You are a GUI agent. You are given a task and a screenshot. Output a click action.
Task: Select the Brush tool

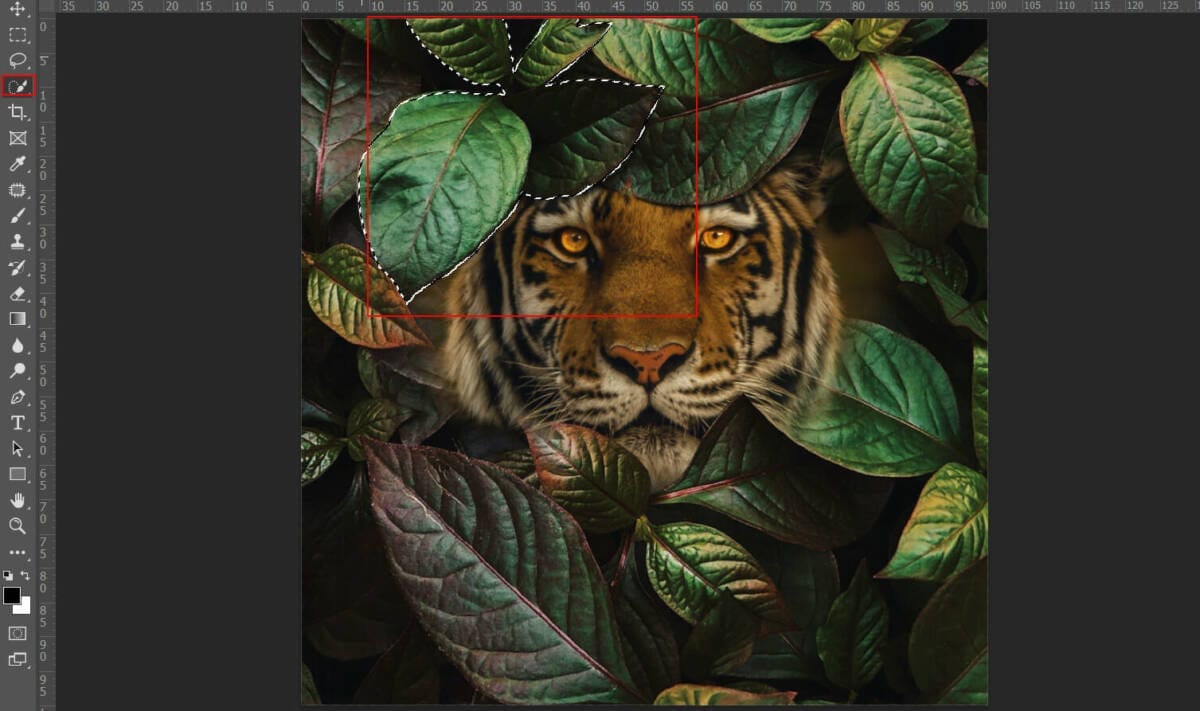pyautogui.click(x=17, y=216)
